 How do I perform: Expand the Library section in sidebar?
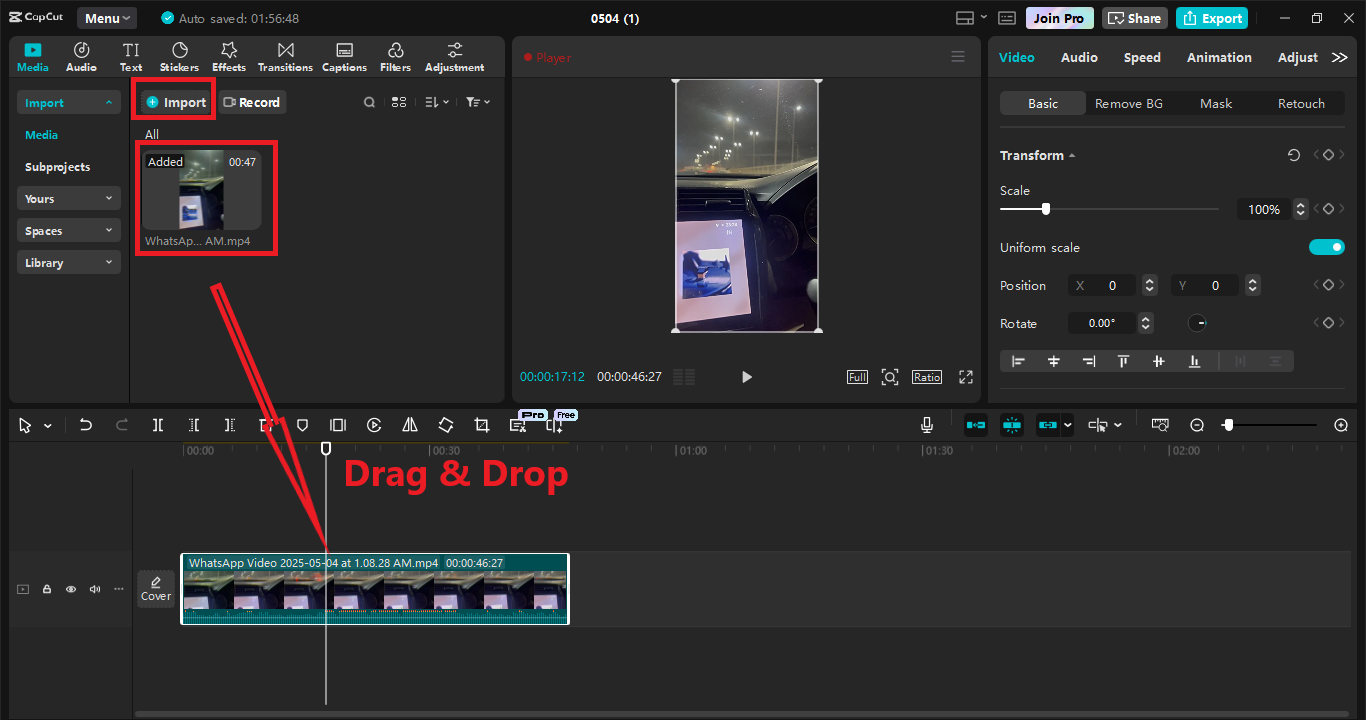pyautogui.click(x=68, y=263)
